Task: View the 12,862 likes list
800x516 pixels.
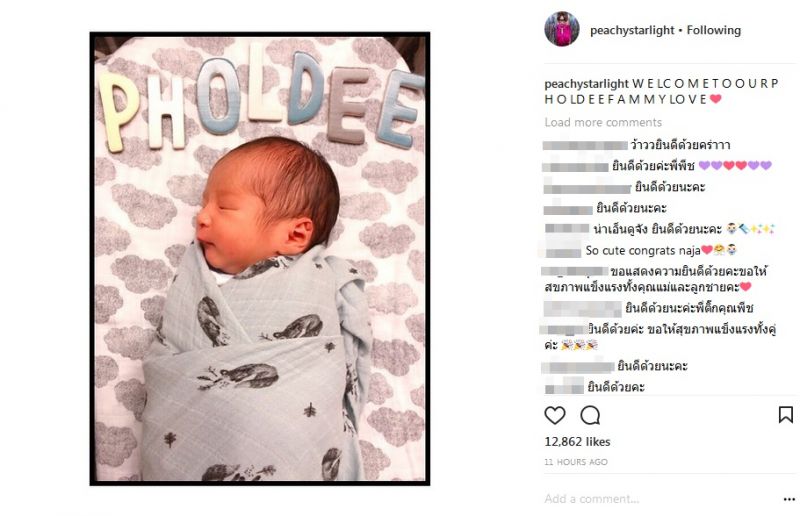Action: click(x=577, y=442)
